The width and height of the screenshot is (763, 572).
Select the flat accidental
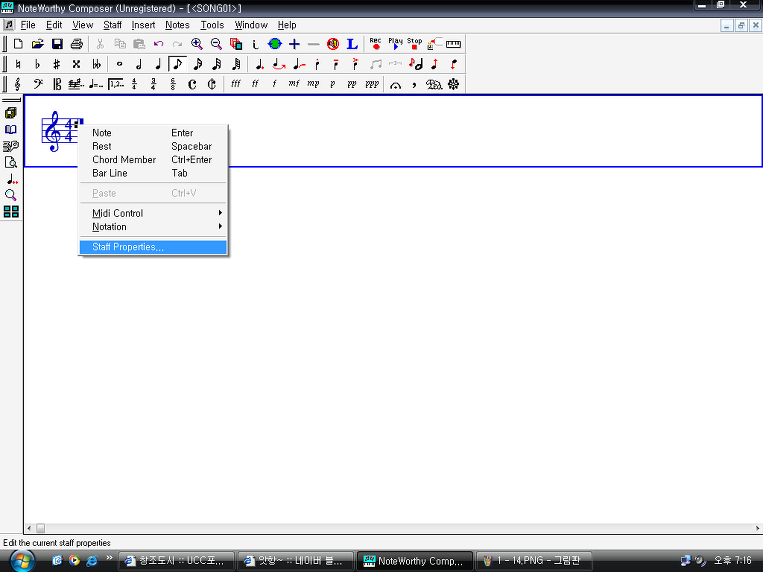point(37,64)
